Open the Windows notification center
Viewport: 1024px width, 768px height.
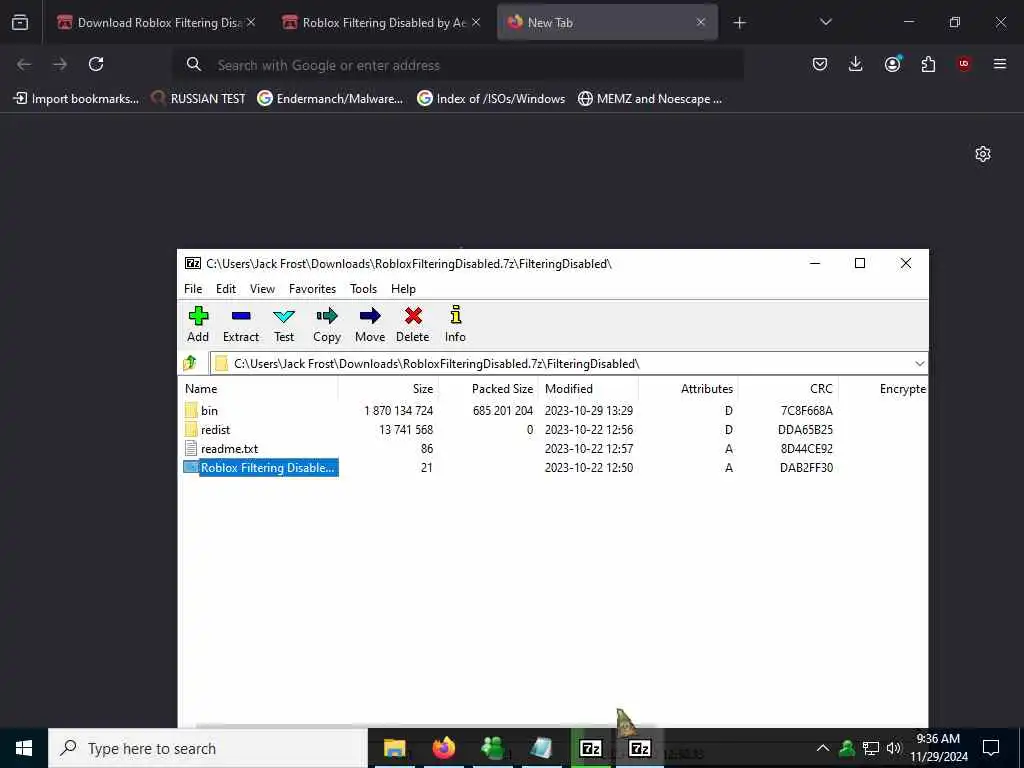click(991, 748)
